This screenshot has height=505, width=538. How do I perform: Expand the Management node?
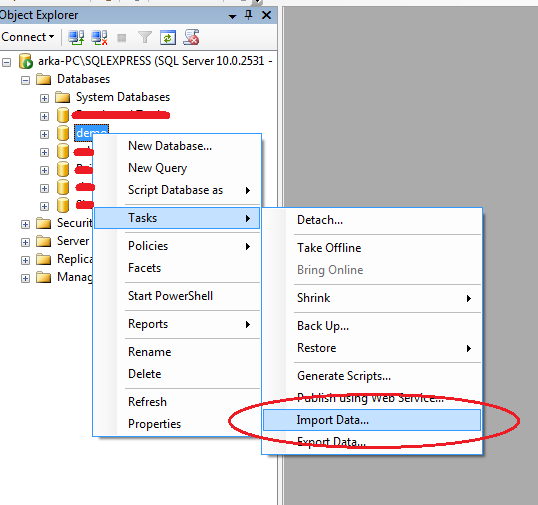[x=25, y=278]
